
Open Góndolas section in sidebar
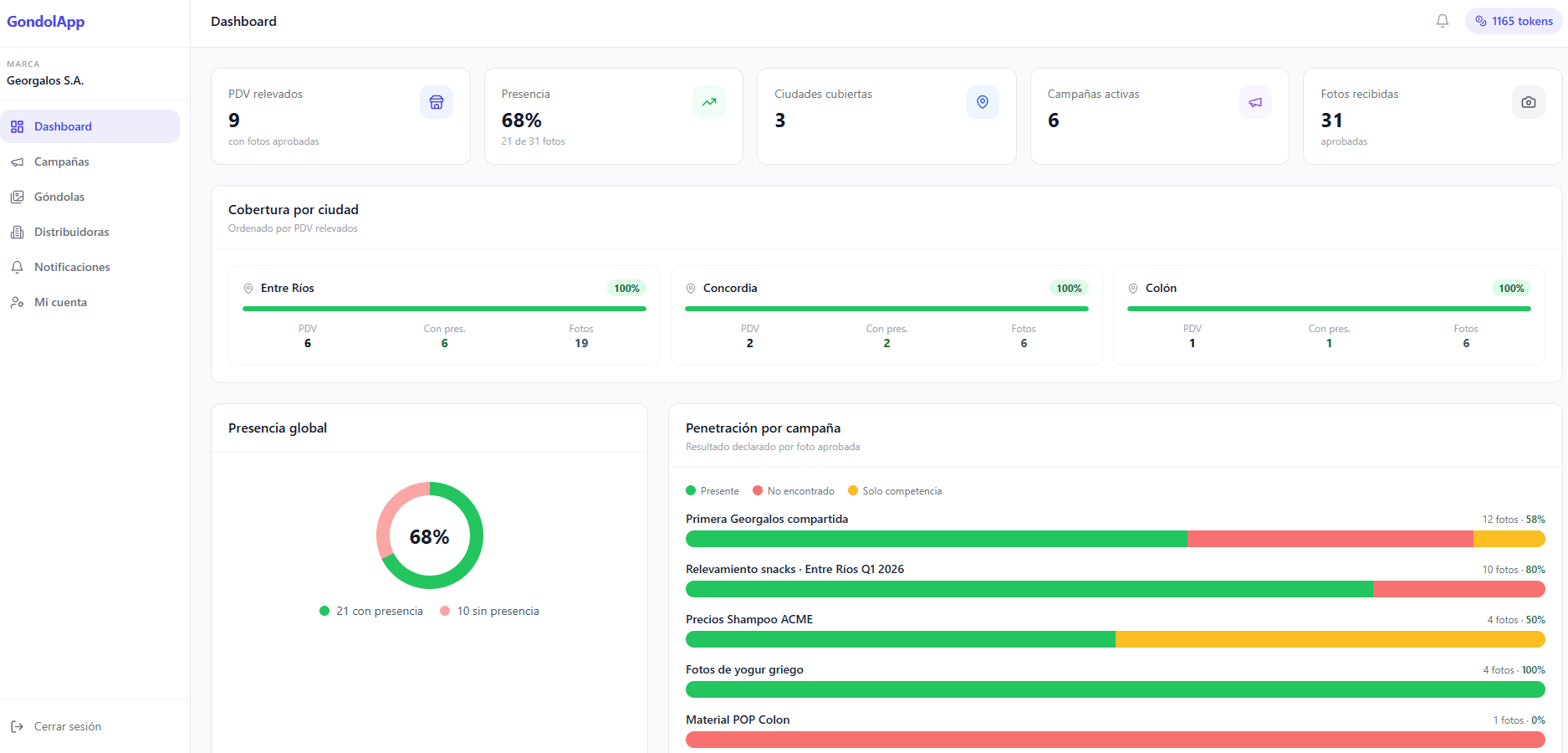click(x=89, y=197)
